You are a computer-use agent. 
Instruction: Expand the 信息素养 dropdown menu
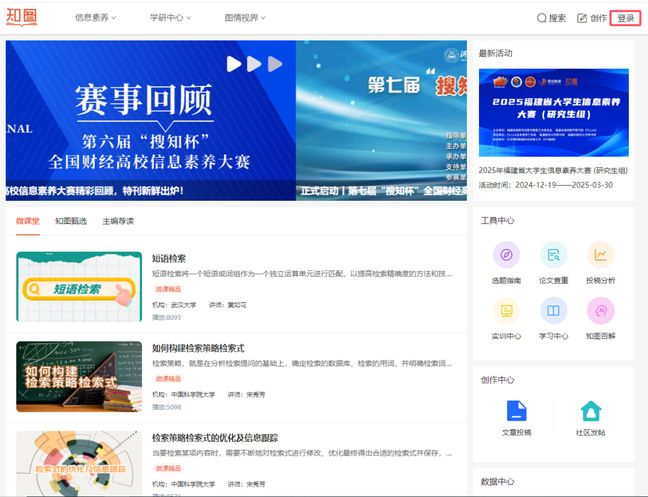(96, 18)
